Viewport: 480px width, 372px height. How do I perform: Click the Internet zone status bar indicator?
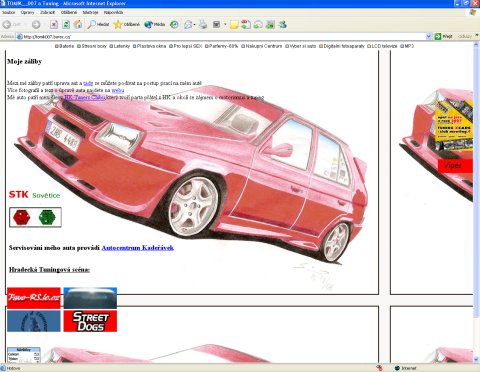click(406, 368)
